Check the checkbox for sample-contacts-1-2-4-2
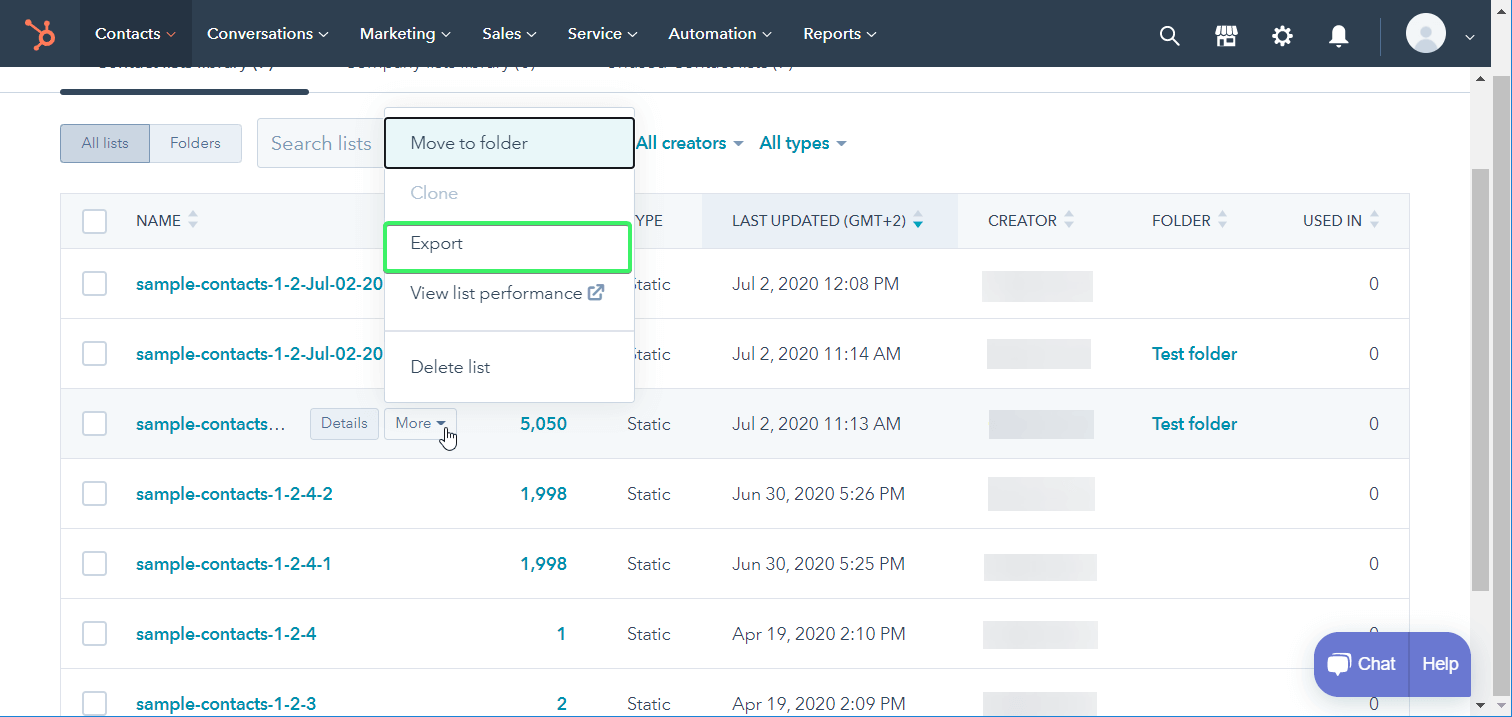The image size is (1512, 717). 94,493
